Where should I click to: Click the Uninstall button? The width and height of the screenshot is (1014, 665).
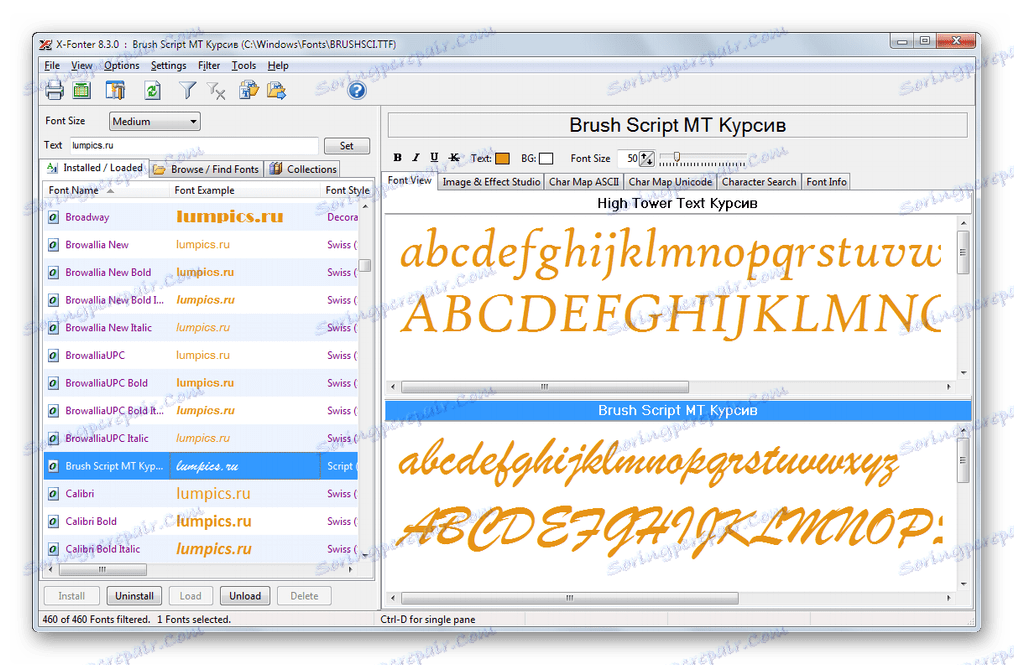[x=135, y=596]
